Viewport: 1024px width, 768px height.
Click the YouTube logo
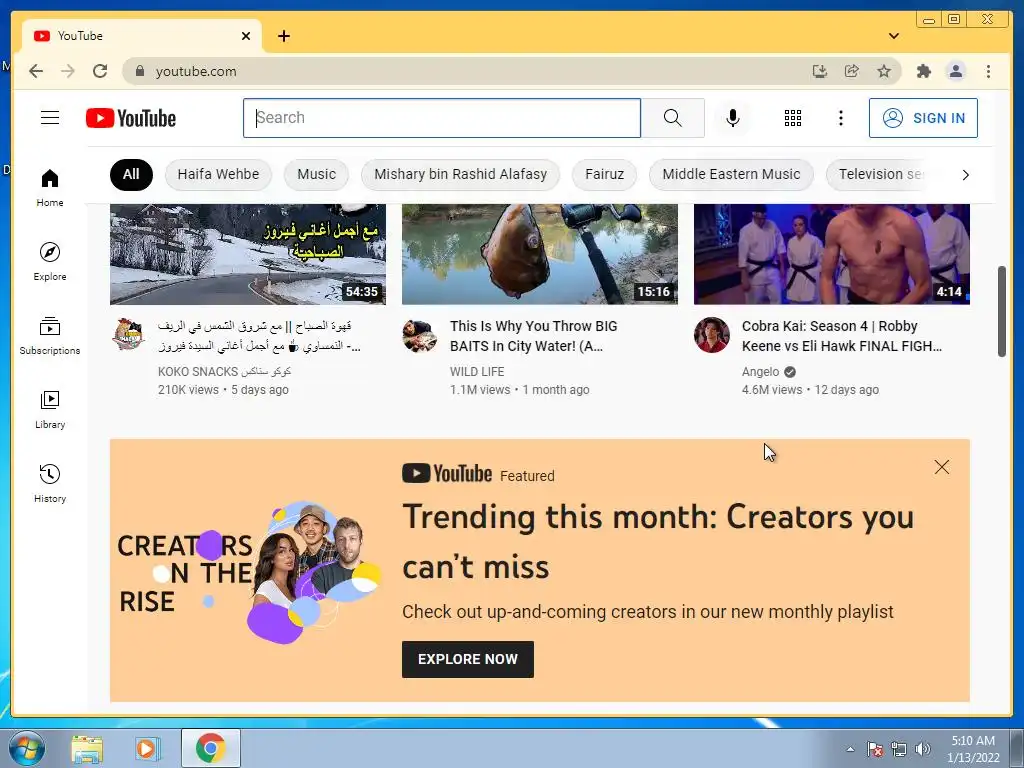131,118
